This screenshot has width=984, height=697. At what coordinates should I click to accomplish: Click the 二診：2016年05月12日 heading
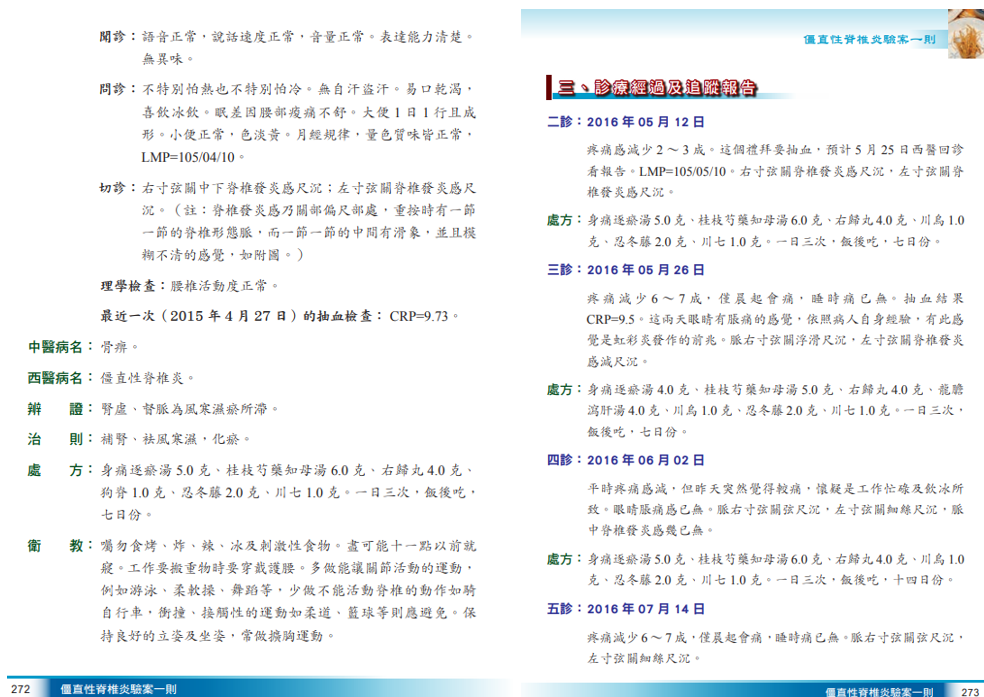[625, 122]
